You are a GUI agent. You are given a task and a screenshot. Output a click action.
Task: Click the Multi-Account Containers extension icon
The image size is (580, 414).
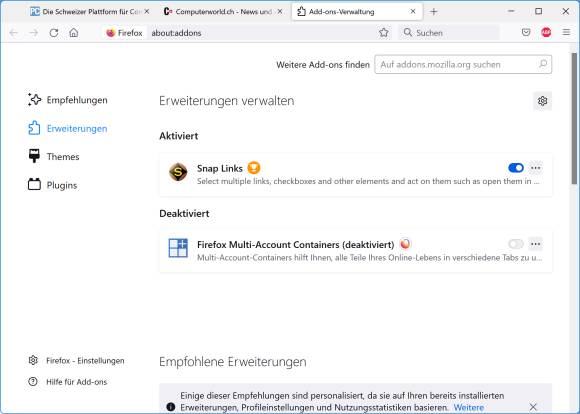click(178, 248)
